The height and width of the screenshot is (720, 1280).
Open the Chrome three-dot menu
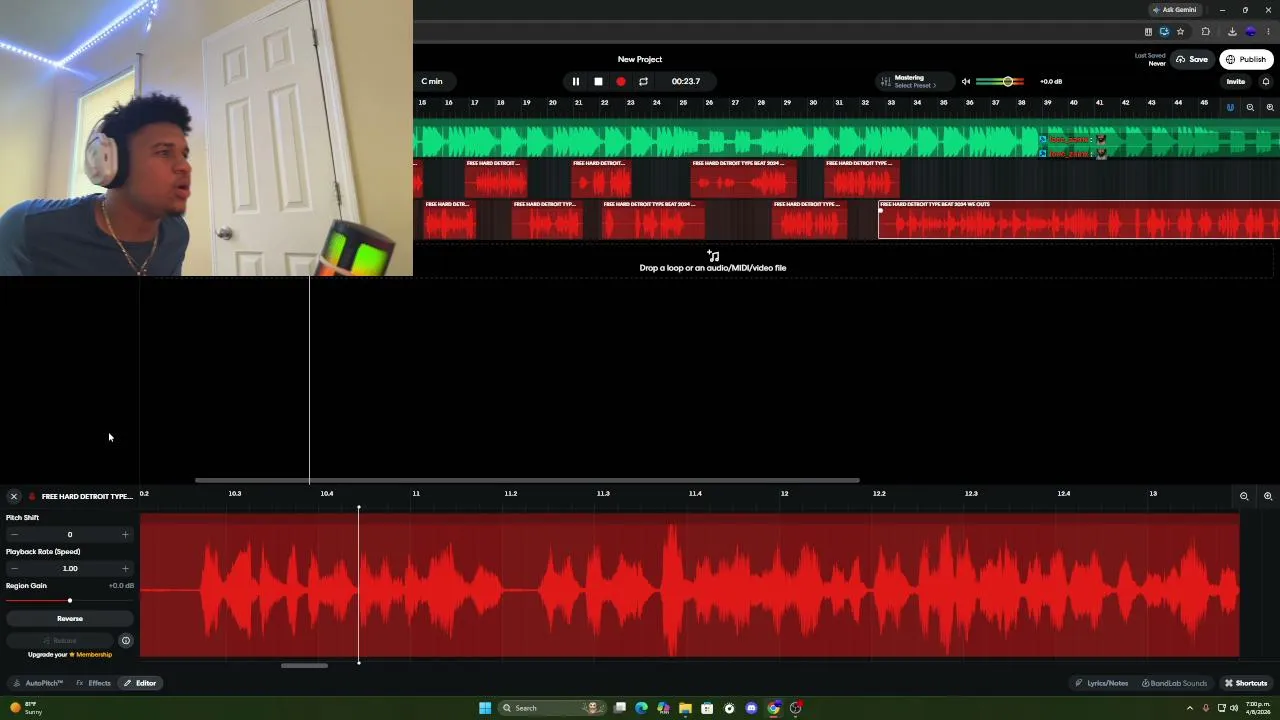[x=1268, y=31]
